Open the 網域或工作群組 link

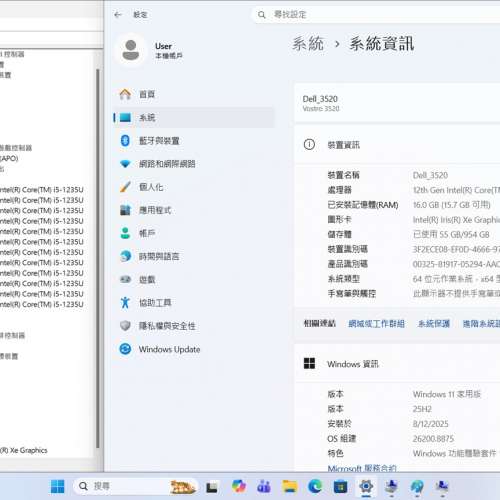tap(376, 324)
